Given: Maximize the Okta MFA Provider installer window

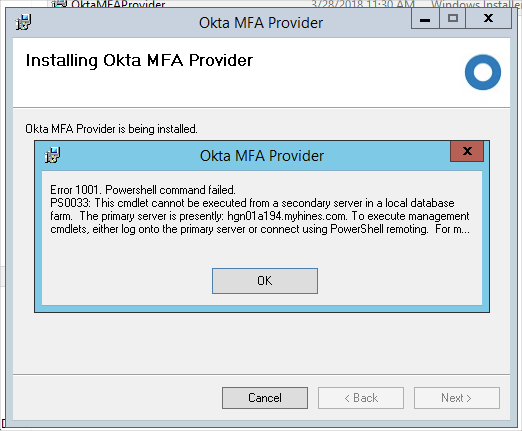Looking at the screenshot, I should [452, 19].
